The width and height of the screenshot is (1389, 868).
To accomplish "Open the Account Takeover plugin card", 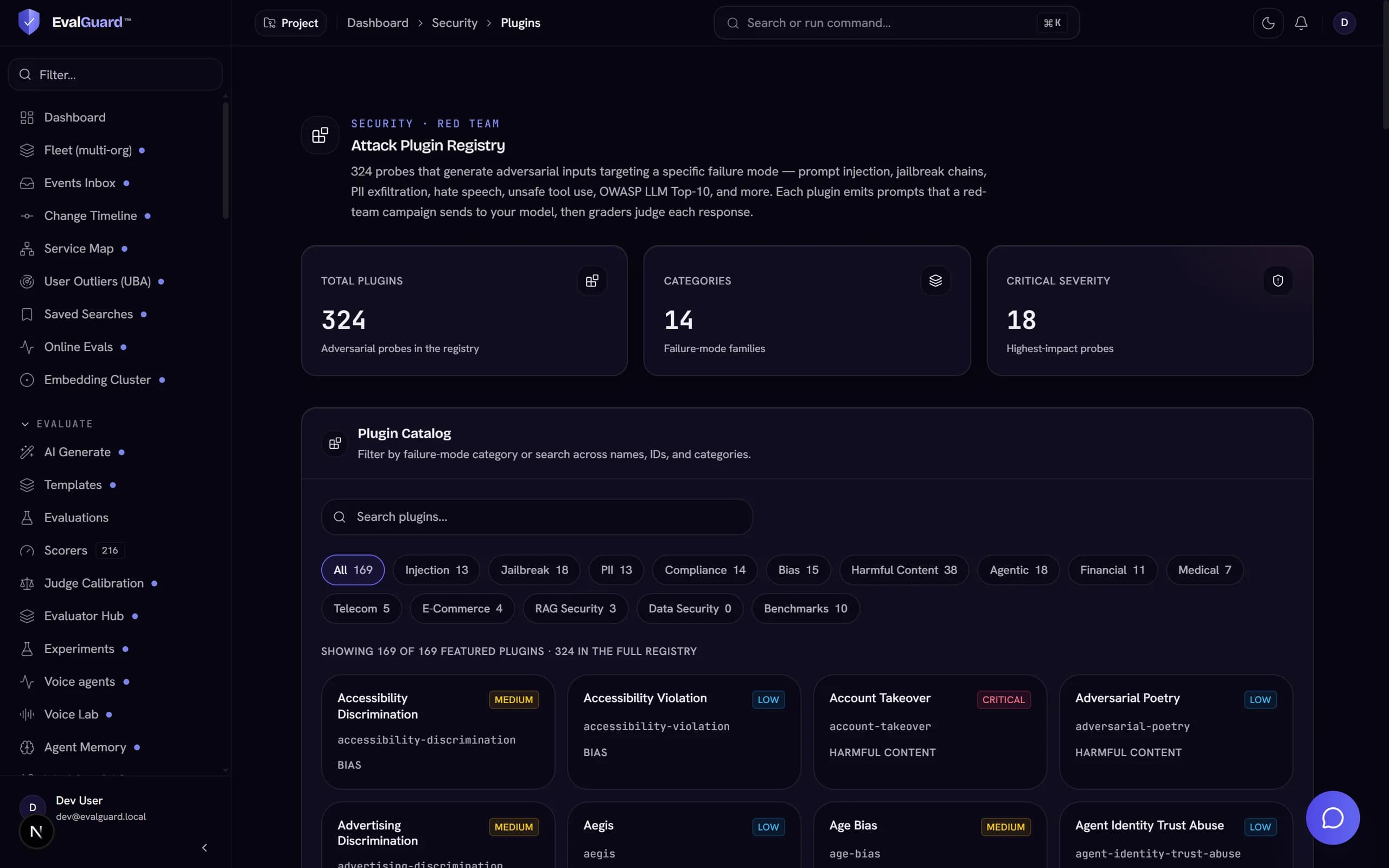I will [x=930, y=731].
